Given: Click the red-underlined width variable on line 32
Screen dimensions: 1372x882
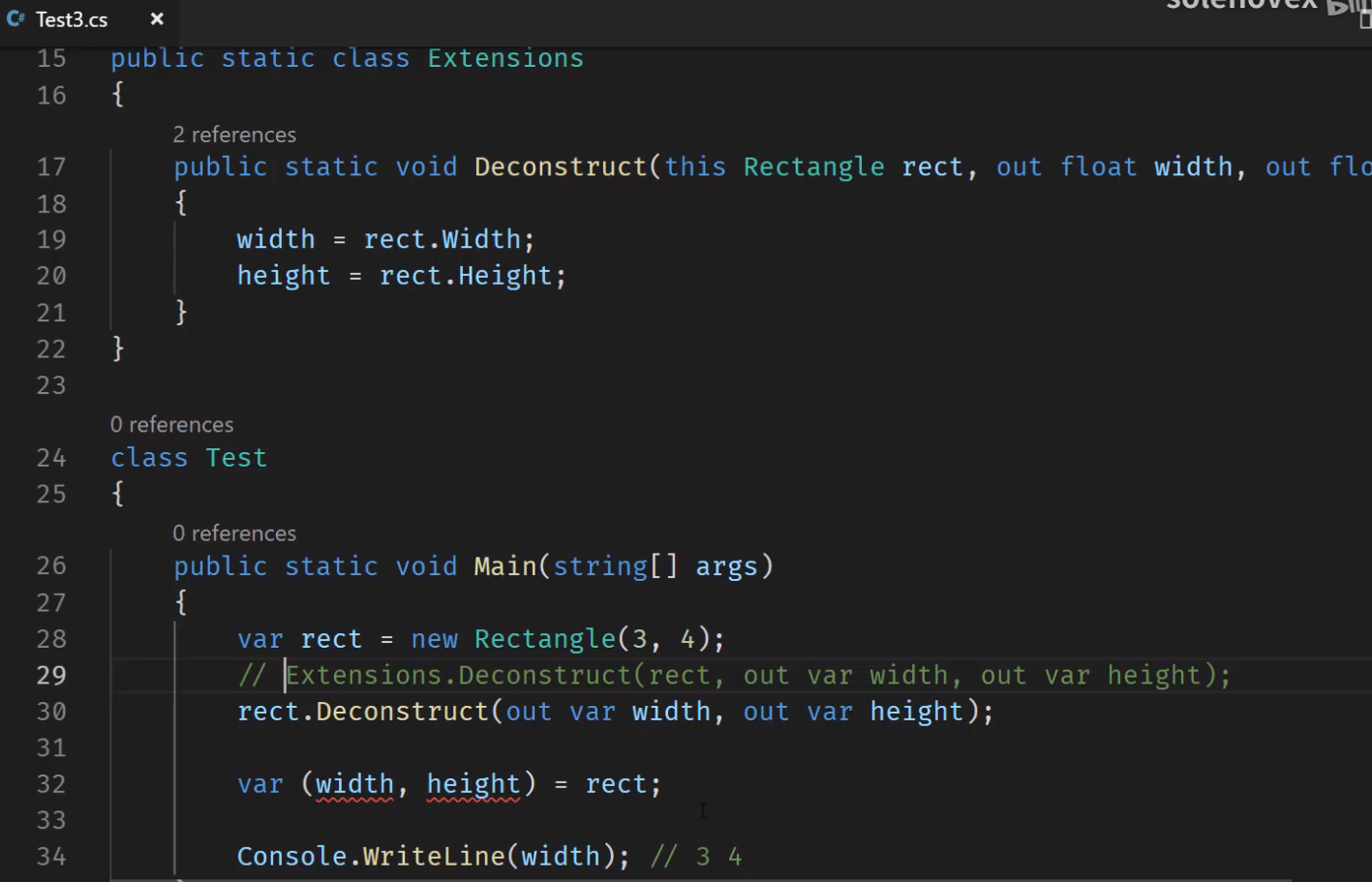Looking at the screenshot, I should (354, 783).
